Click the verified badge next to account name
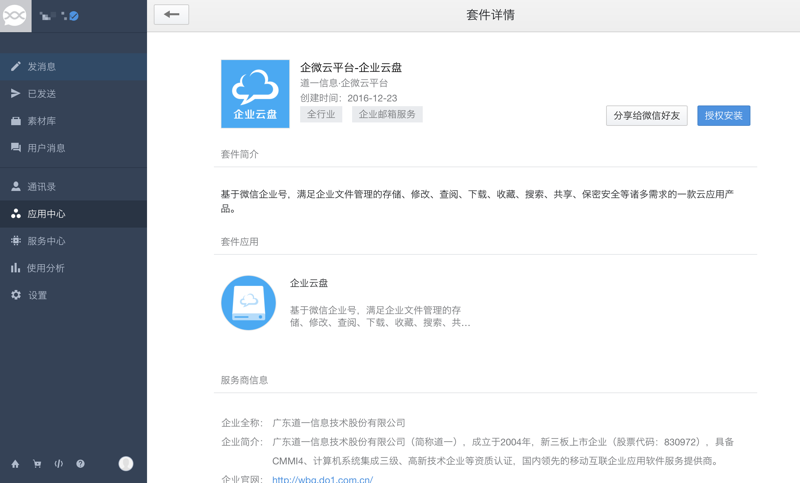This screenshot has width=800, height=483. pos(74,16)
